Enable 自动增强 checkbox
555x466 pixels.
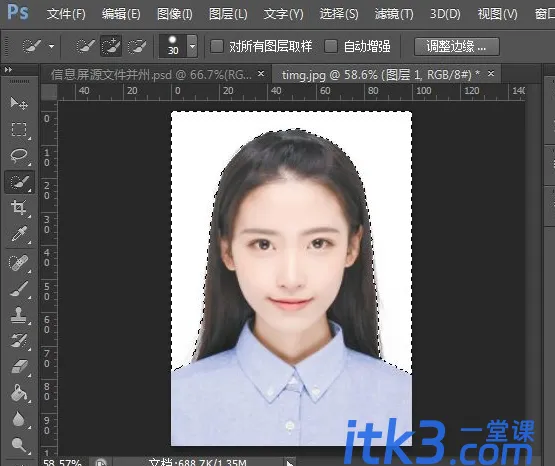[x=331, y=46]
